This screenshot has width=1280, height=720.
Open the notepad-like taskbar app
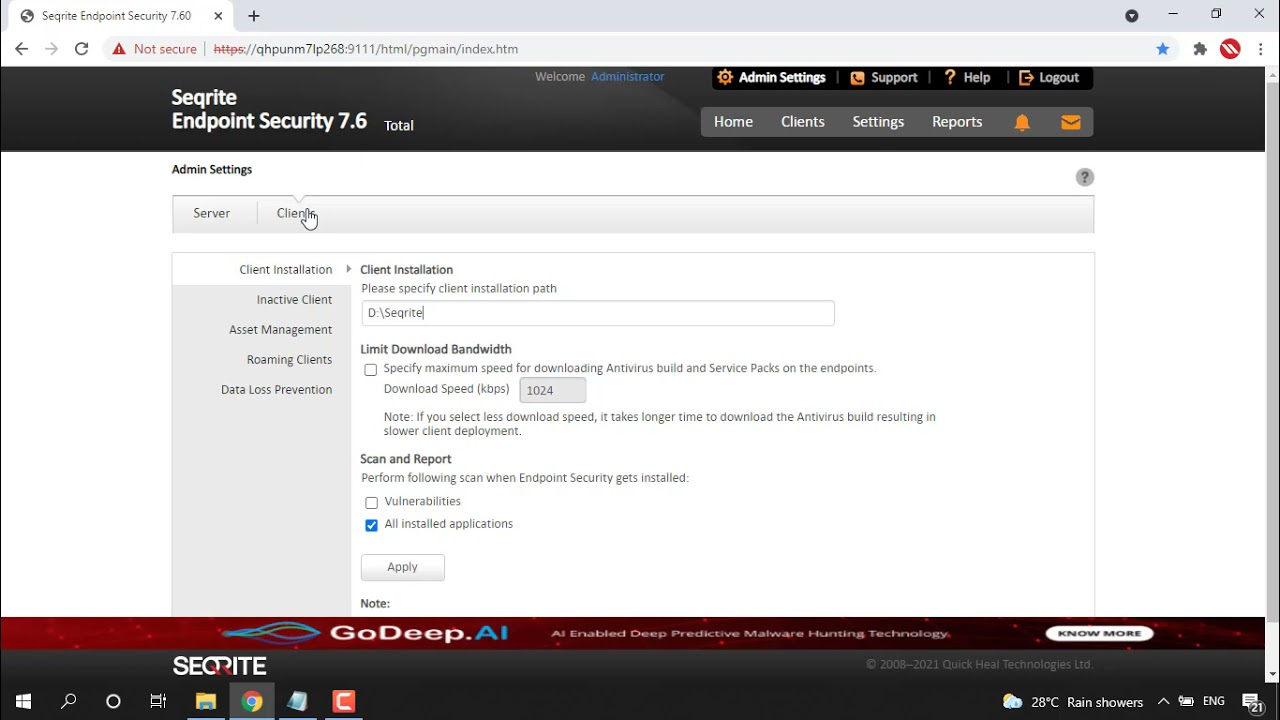(x=298, y=701)
